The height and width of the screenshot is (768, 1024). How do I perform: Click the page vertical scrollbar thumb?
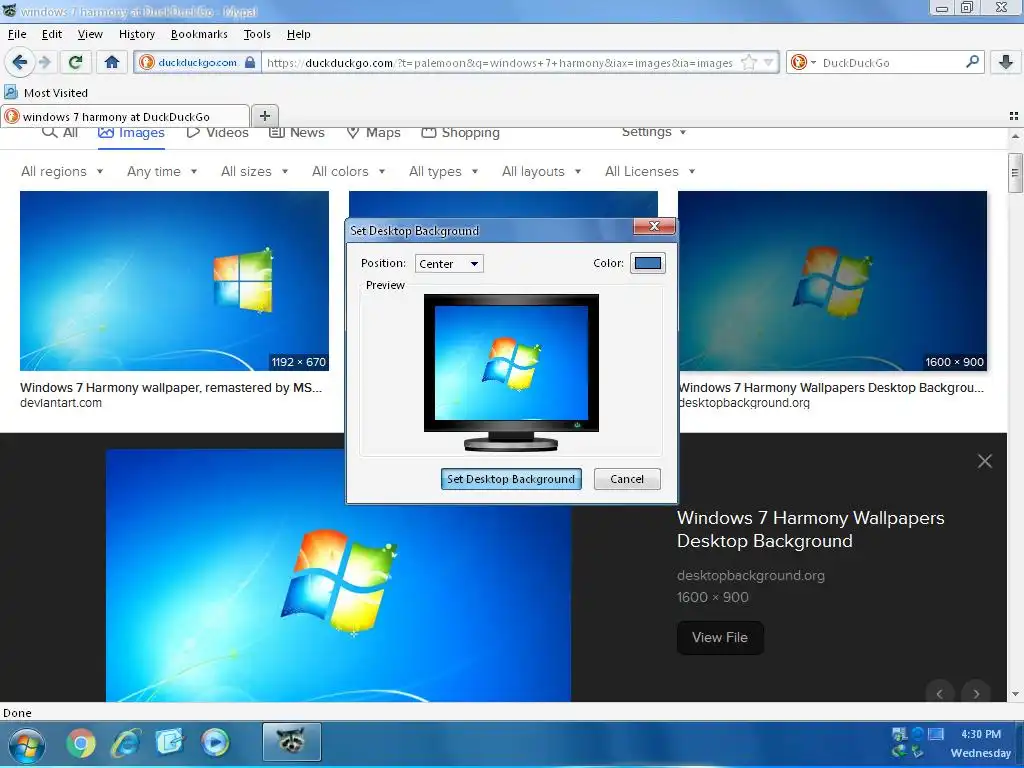pyautogui.click(x=1014, y=173)
